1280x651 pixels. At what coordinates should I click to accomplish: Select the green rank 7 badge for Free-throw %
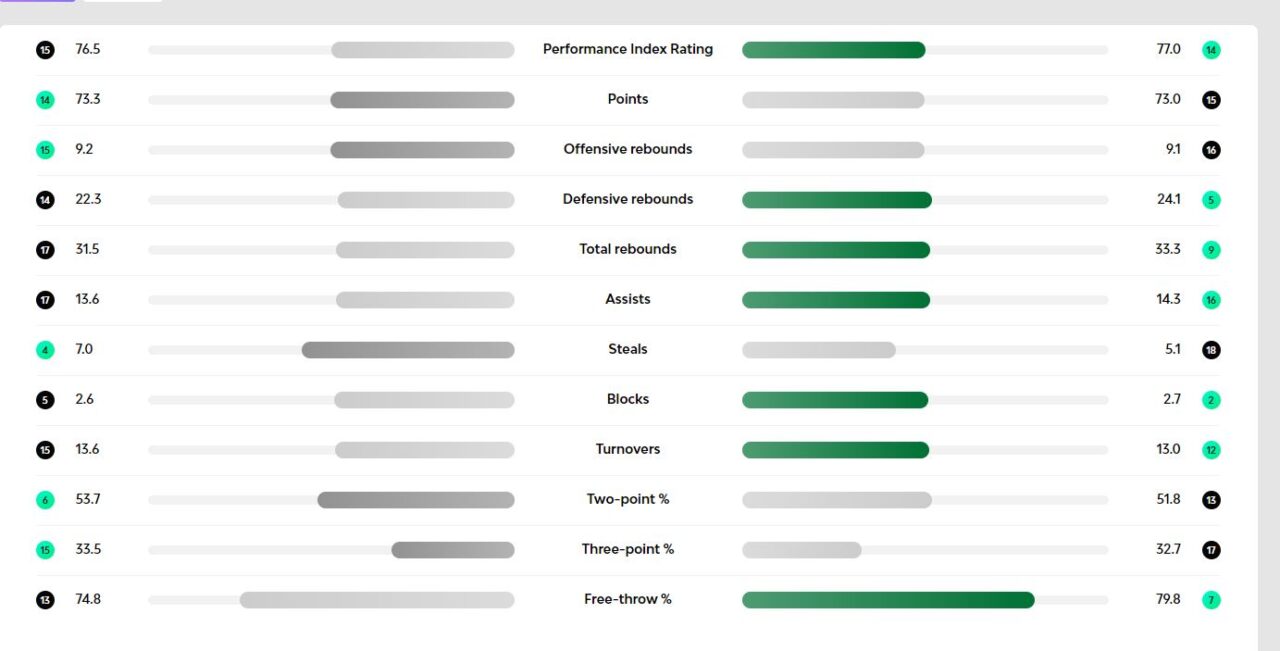(1211, 600)
